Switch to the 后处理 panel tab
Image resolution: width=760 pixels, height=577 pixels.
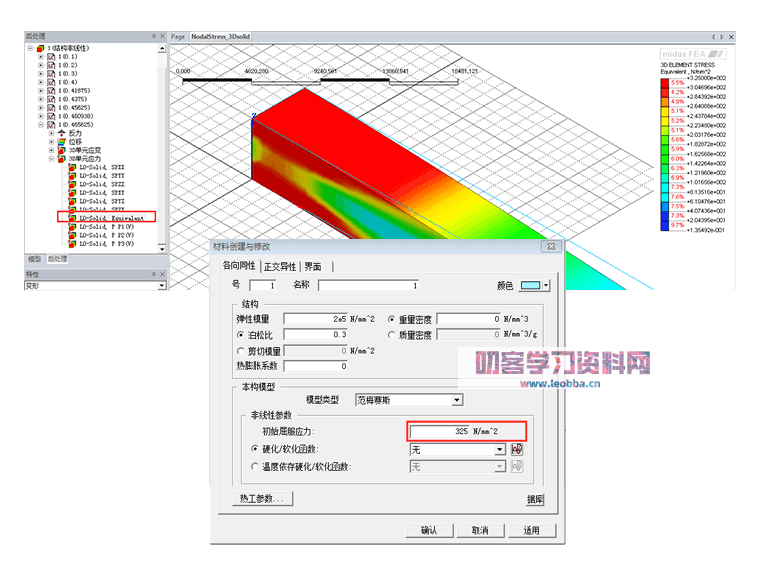click(57, 259)
